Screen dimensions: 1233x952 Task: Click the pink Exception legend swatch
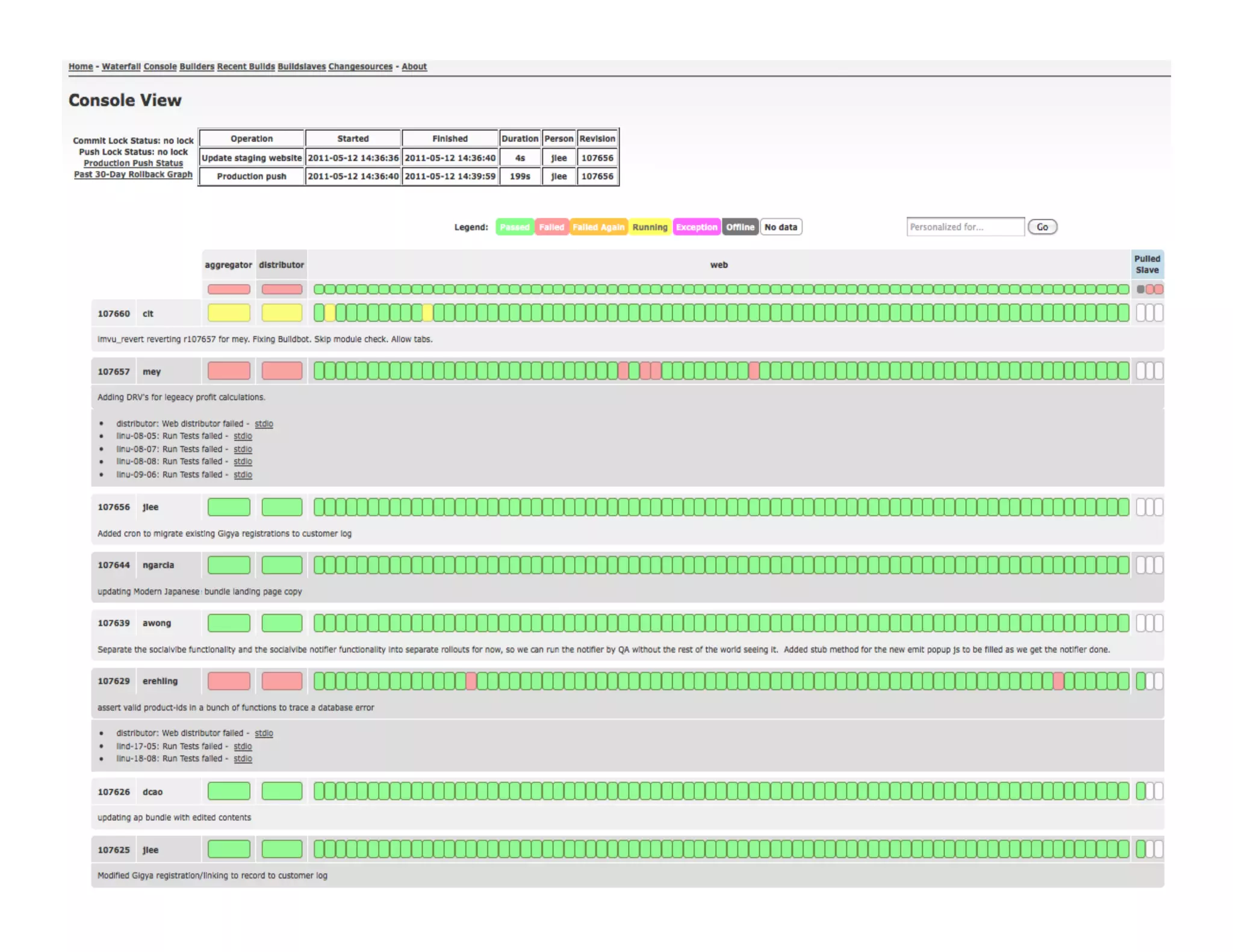coord(697,227)
